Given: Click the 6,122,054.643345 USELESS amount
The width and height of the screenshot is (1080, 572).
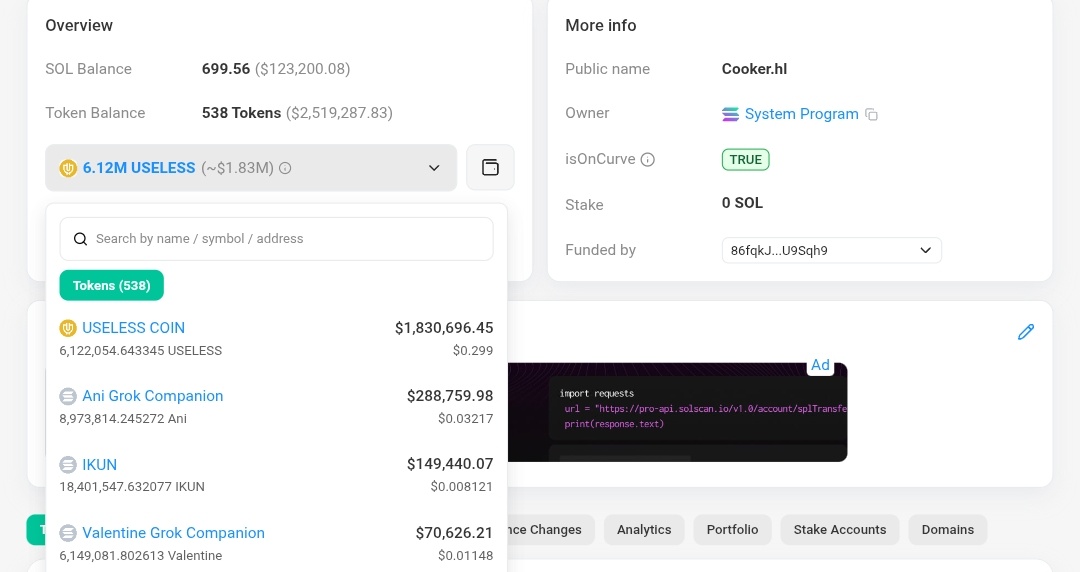Looking at the screenshot, I should (141, 351).
